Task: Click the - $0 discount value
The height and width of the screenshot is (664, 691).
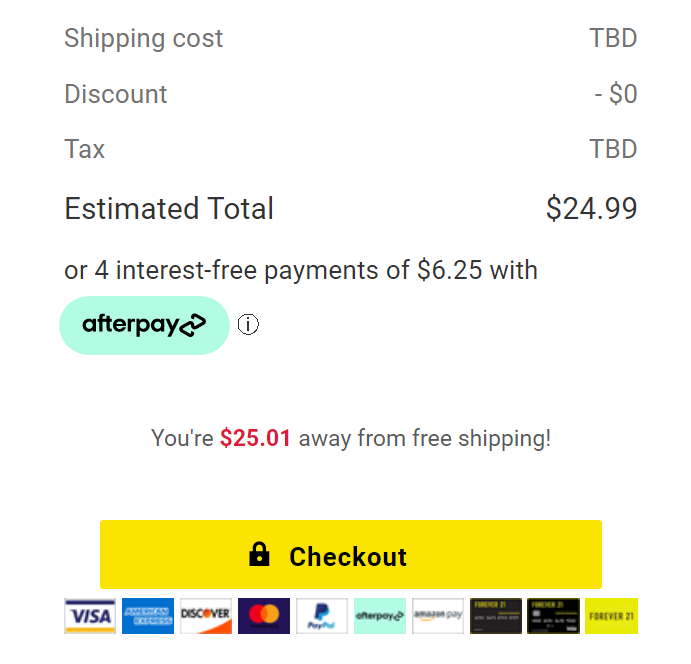Action: click(x=615, y=94)
